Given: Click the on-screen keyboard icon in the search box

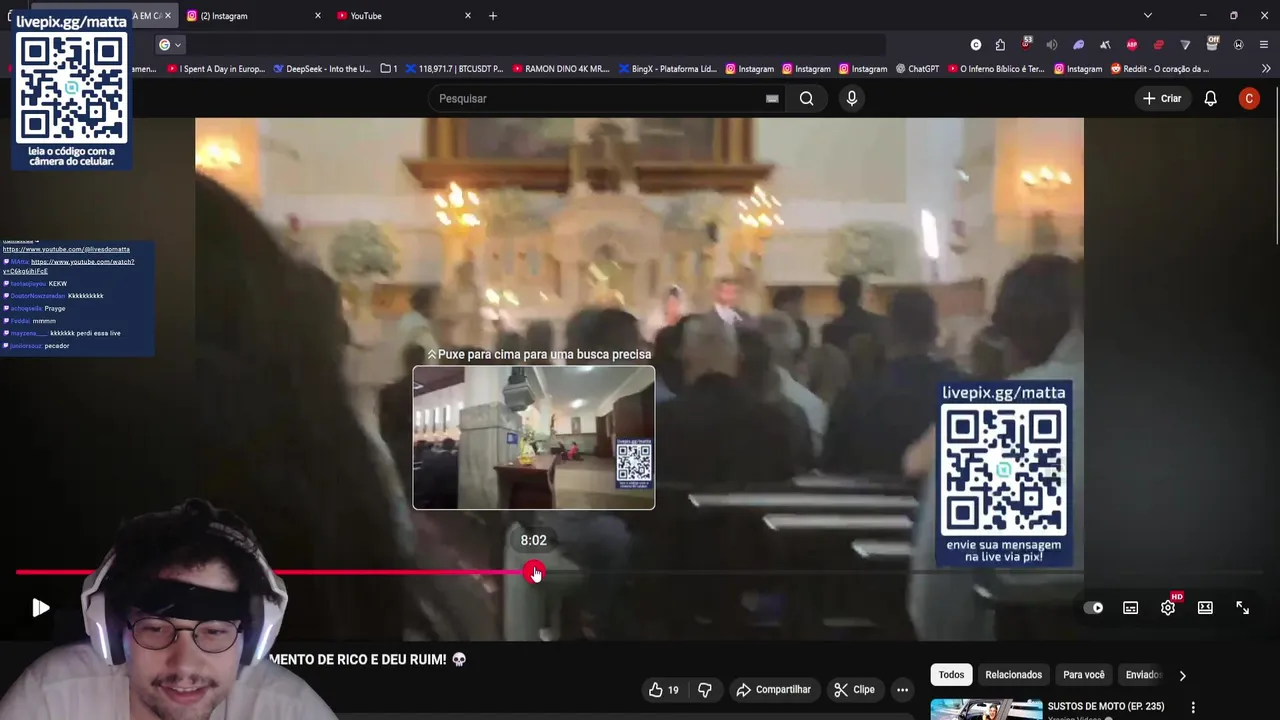Looking at the screenshot, I should [772, 98].
